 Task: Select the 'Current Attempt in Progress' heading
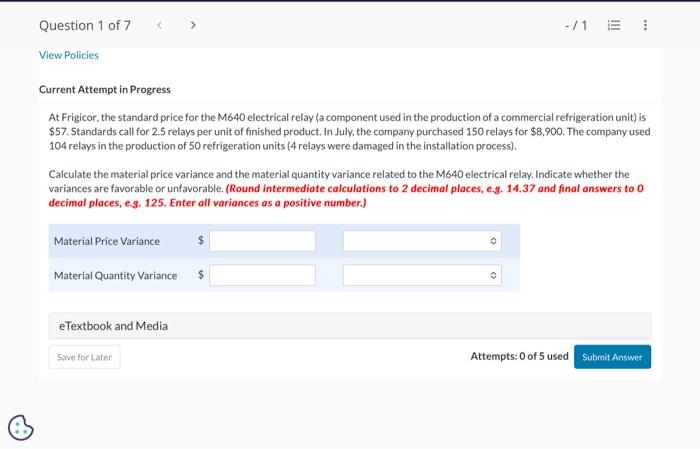(104, 89)
